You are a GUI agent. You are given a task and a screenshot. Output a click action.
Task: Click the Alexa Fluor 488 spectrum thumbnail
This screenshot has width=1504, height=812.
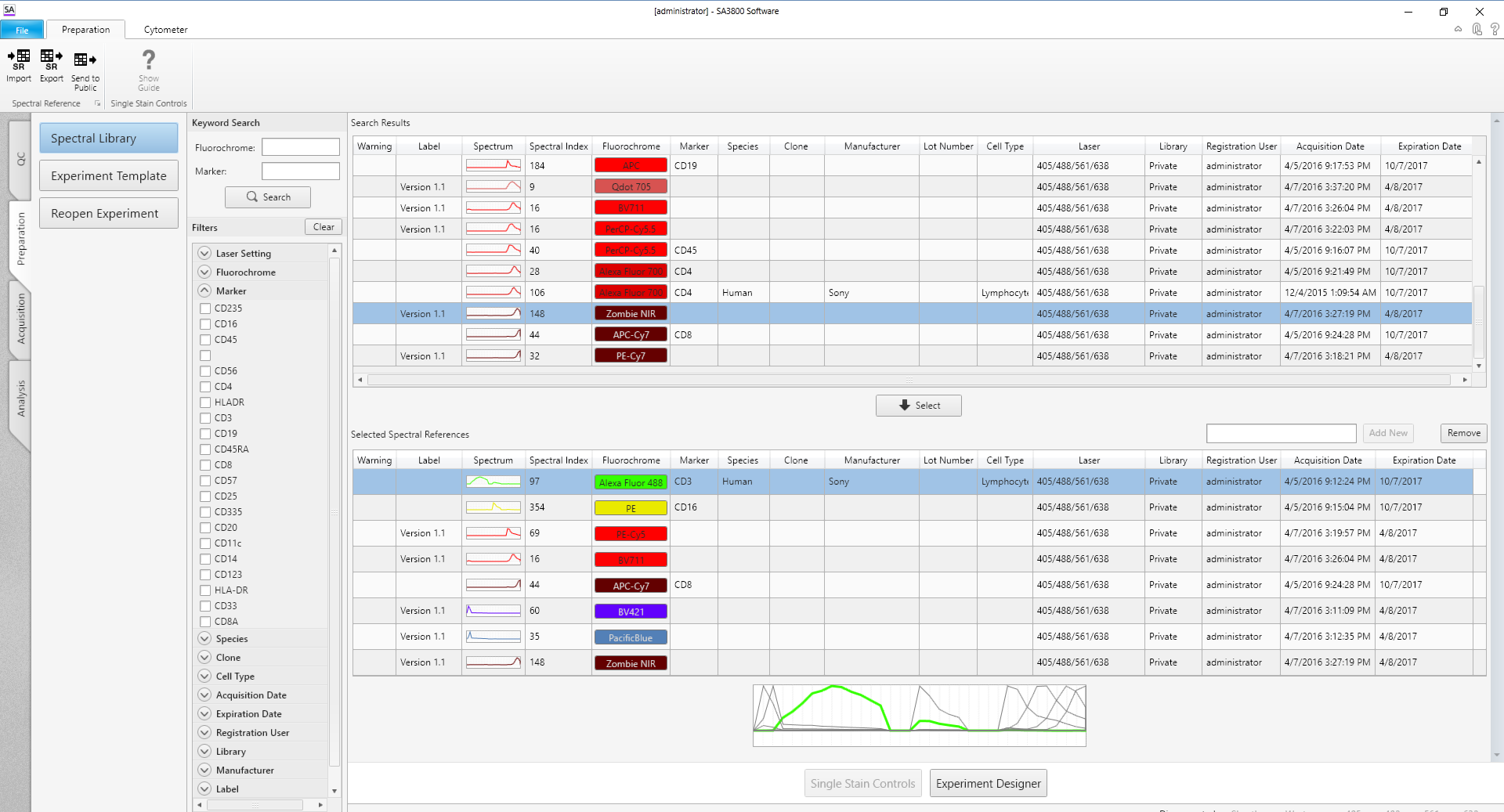(x=493, y=482)
